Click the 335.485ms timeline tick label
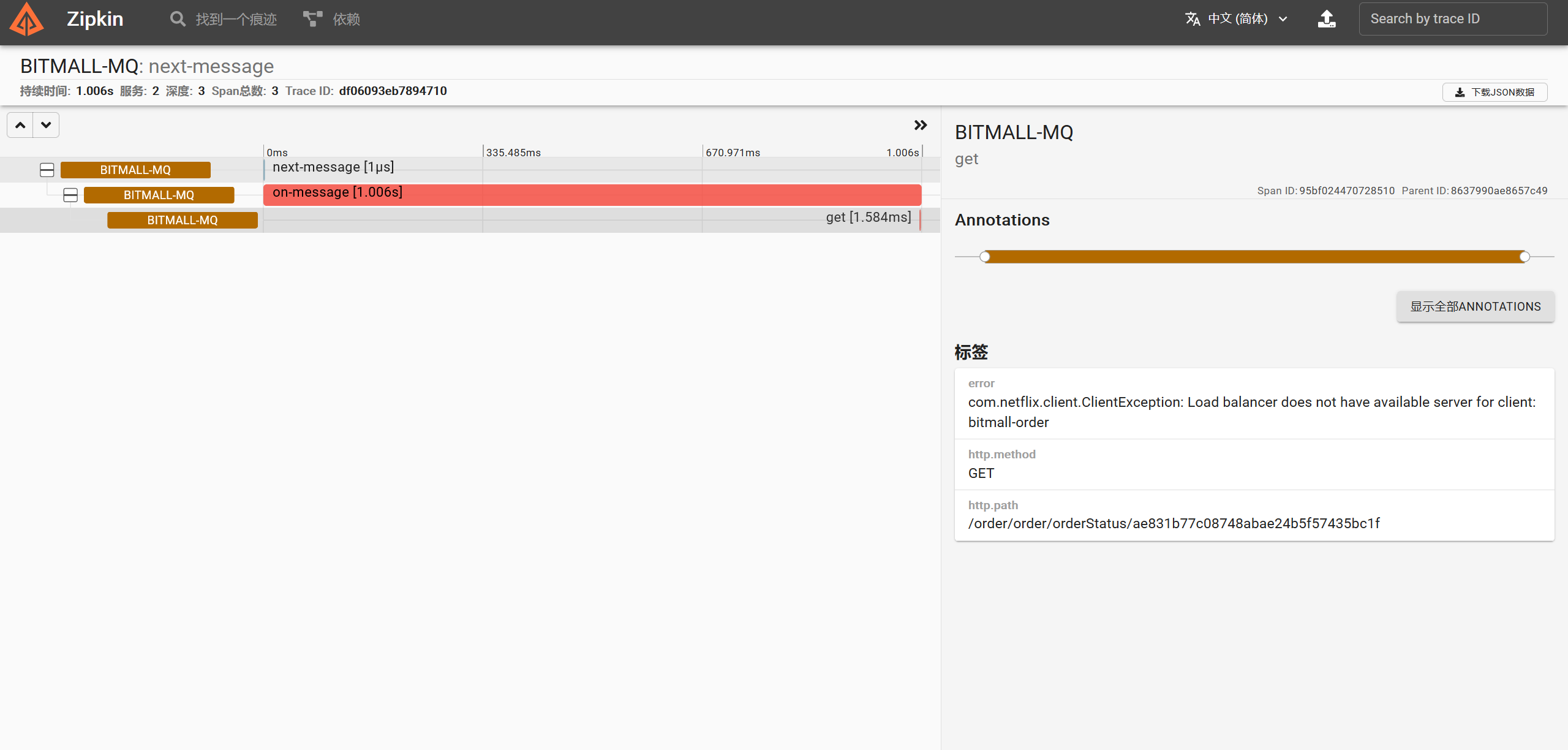Viewport: 1568px width, 750px height. point(513,153)
